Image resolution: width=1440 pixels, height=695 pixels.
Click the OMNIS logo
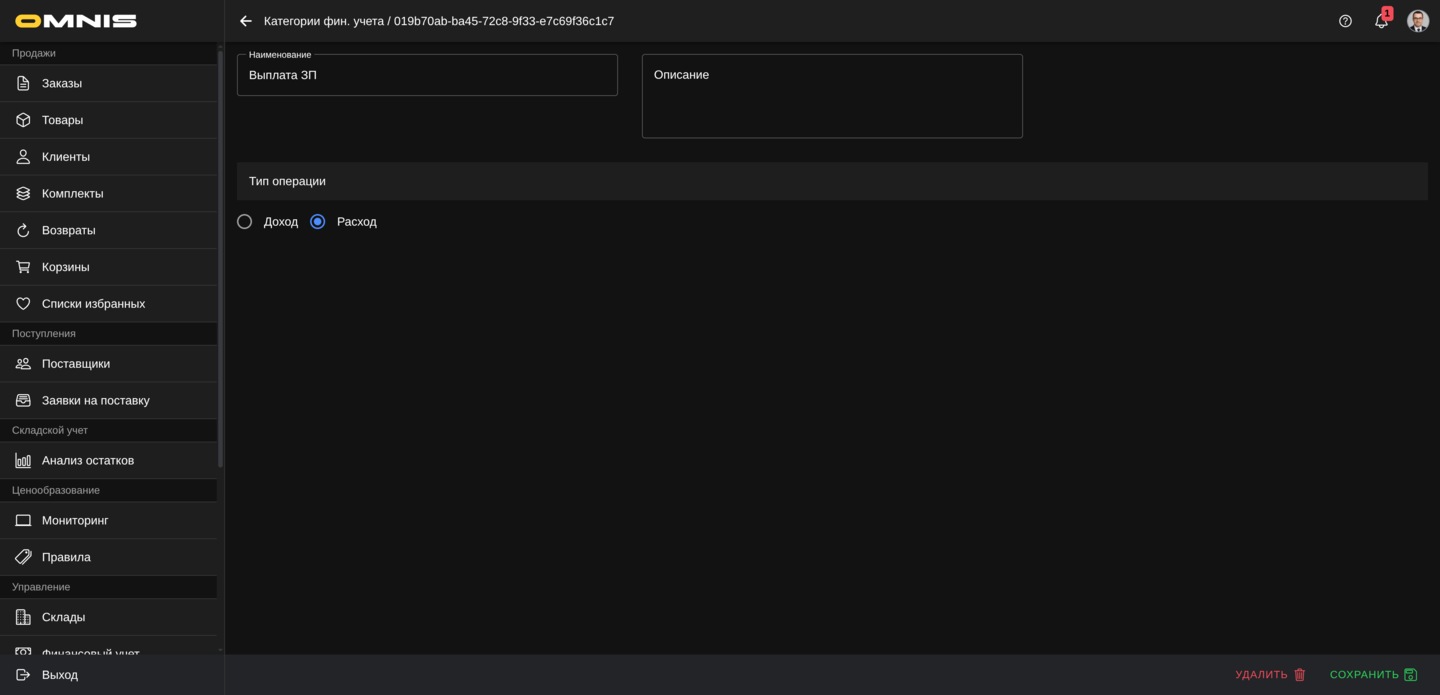click(76, 21)
